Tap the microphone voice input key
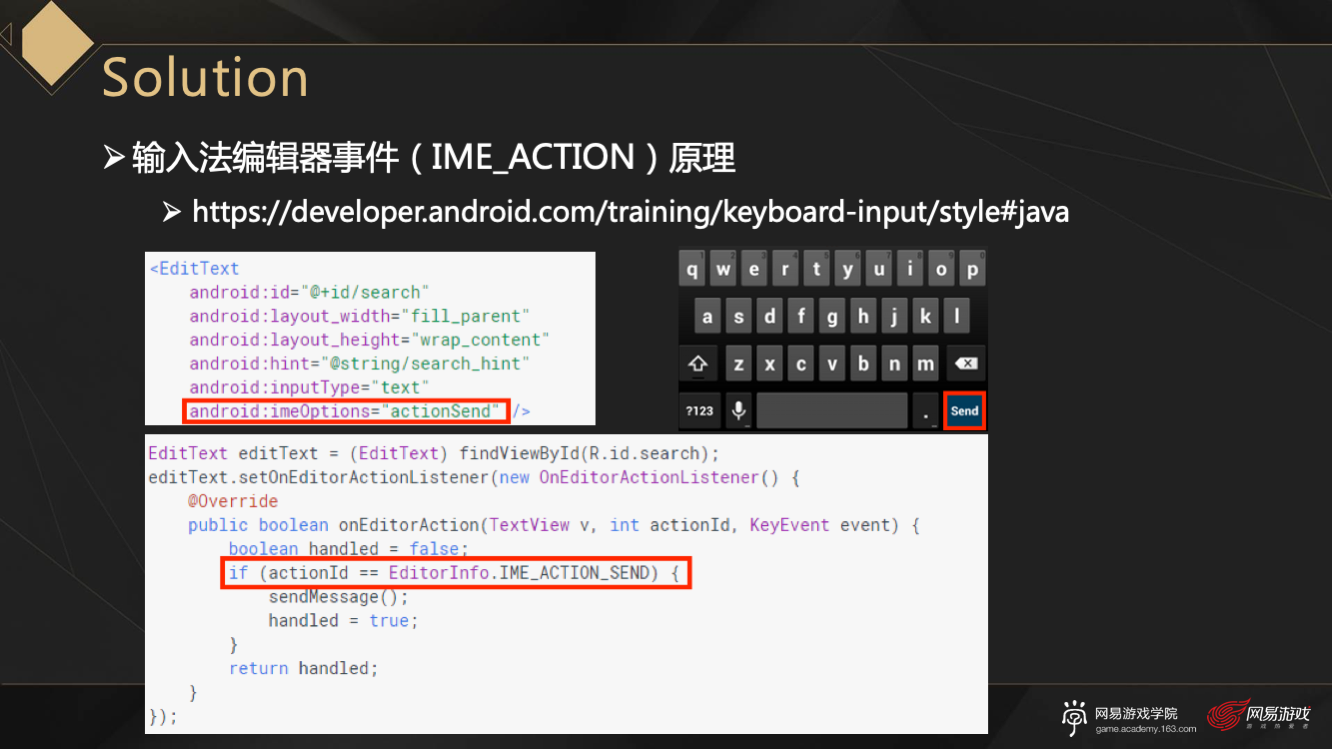The width and height of the screenshot is (1332, 749). coord(740,411)
